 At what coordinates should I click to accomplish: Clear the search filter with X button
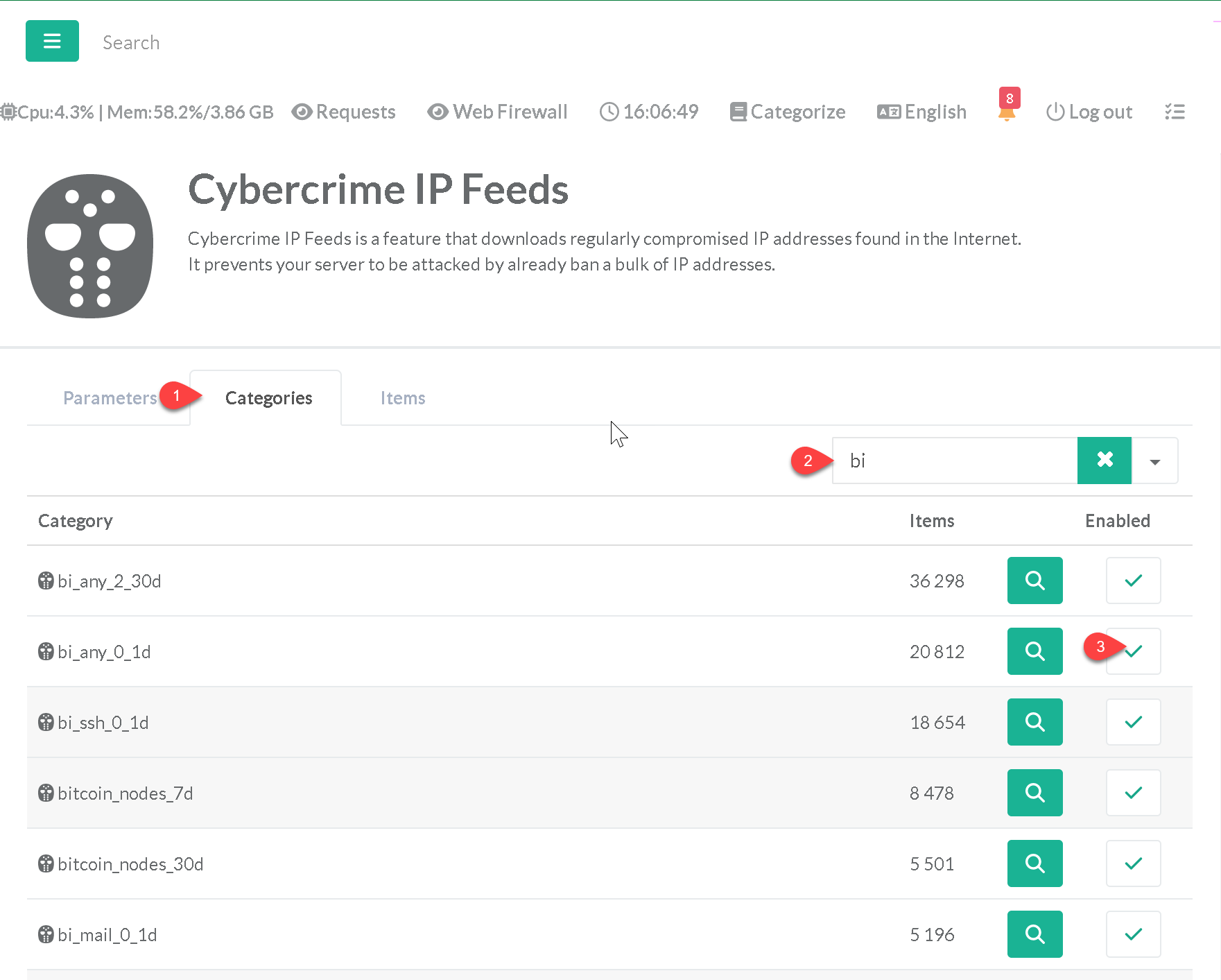pos(1104,461)
